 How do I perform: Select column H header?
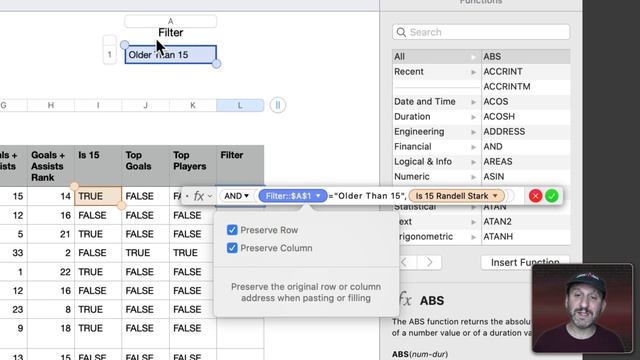coord(51,105)
